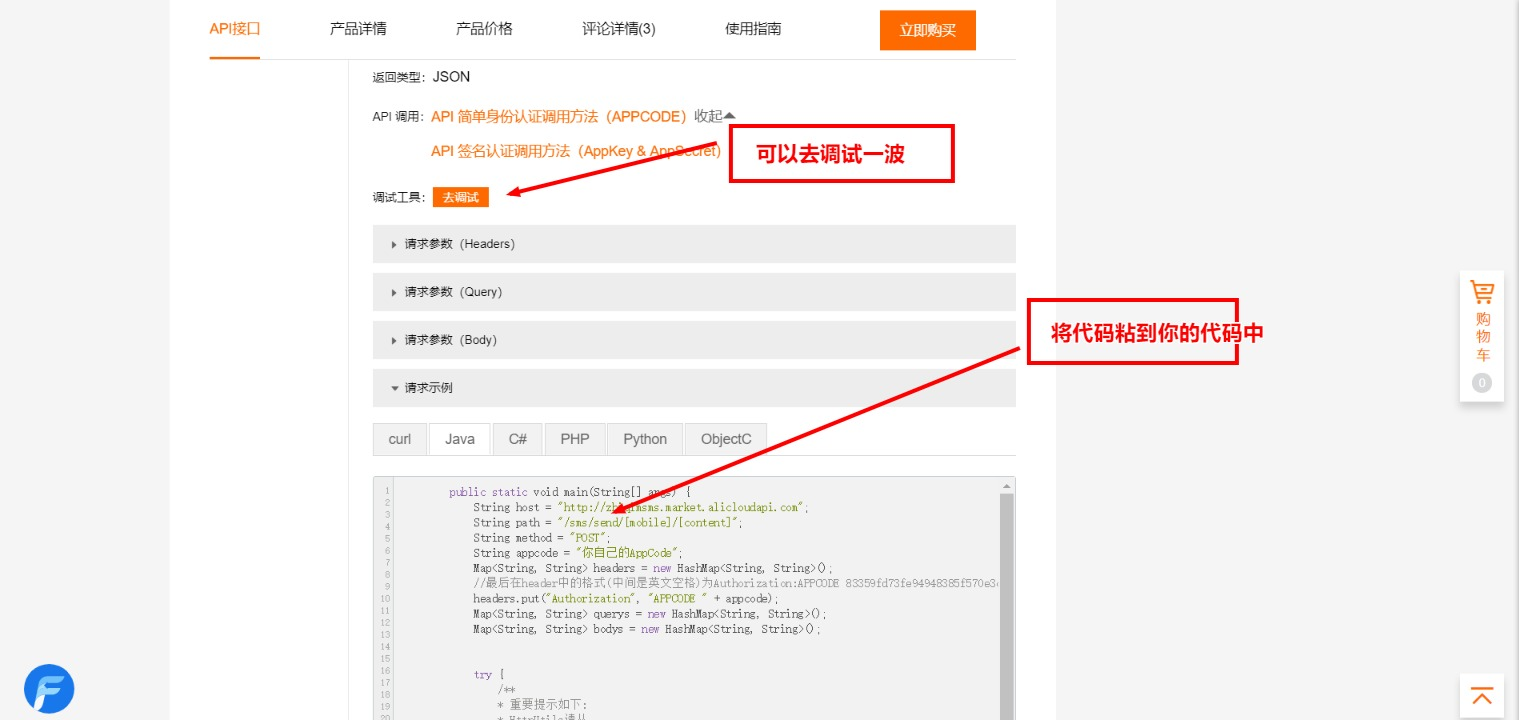The width and height of the screenshot is (1519, 720).
Task: Select the ObjectC code example tab
Action: (726, 439)
